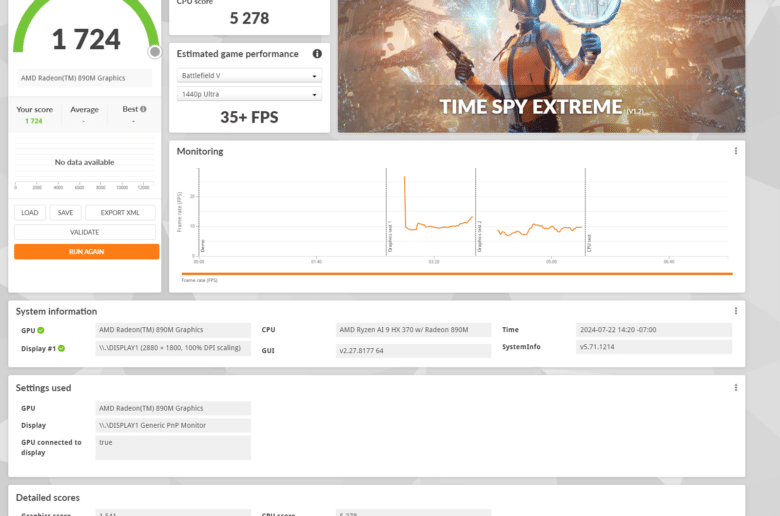This screenshot has height=516, width=780.
Task: Click the System information GPU value field
Action: 173,330
